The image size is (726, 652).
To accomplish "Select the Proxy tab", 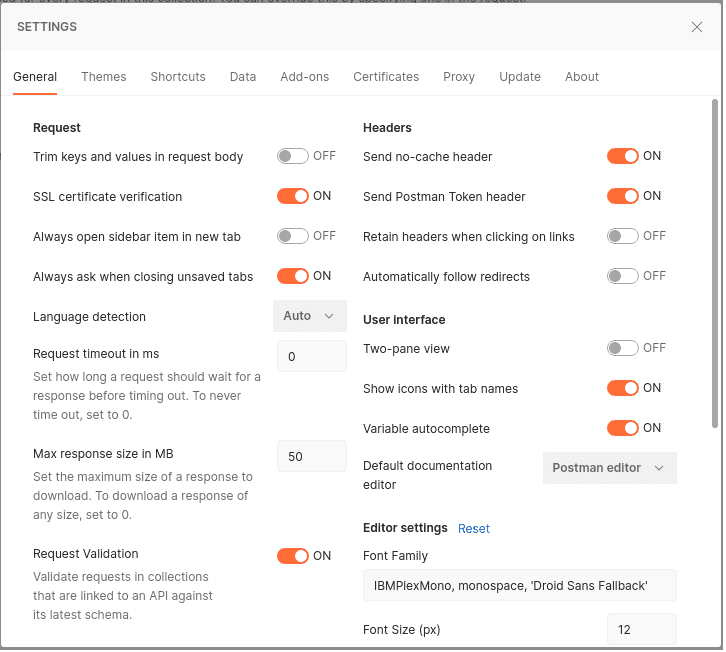I will click(459, 77).
